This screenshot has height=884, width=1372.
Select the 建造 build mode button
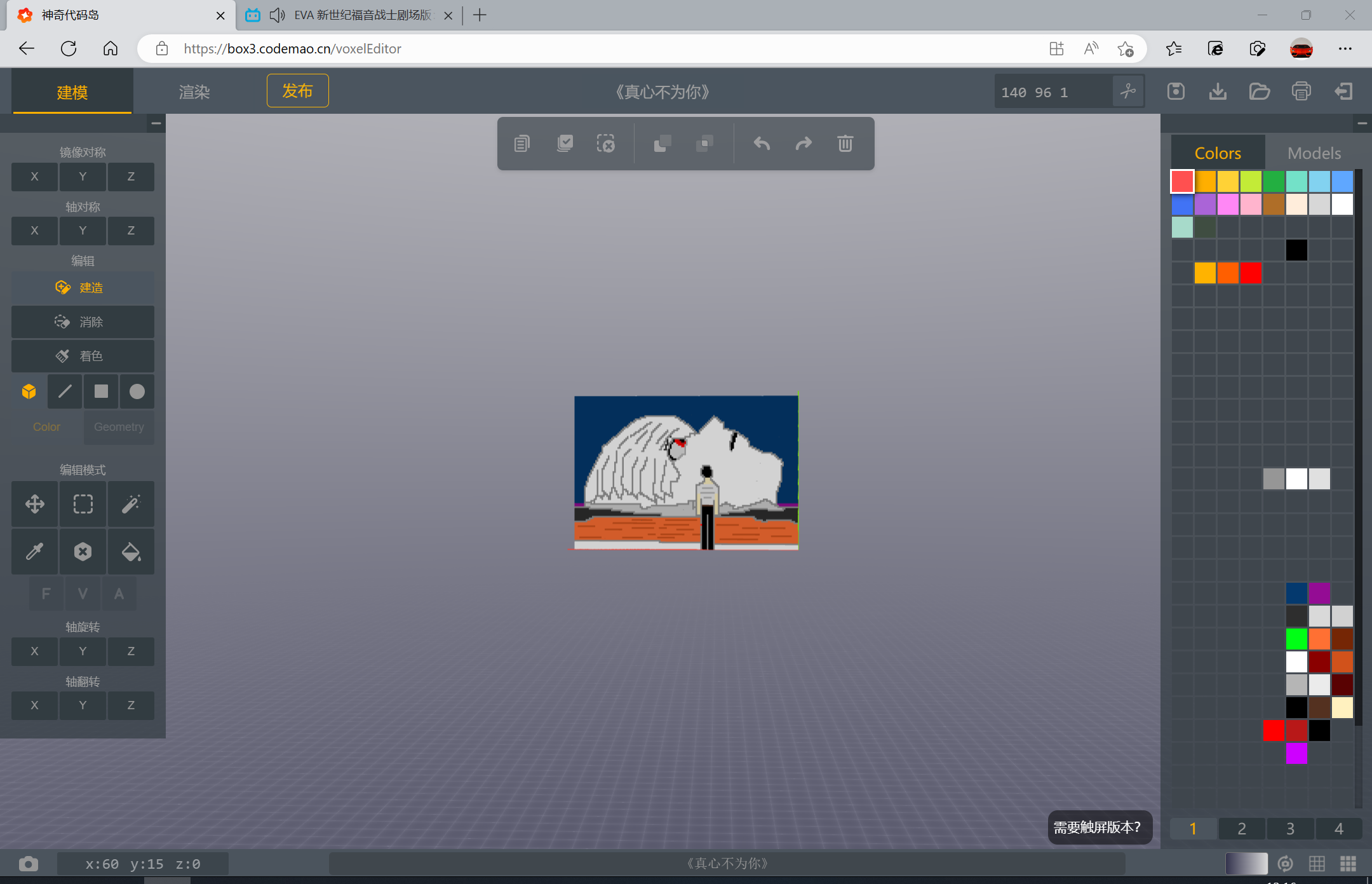[83, 288]
